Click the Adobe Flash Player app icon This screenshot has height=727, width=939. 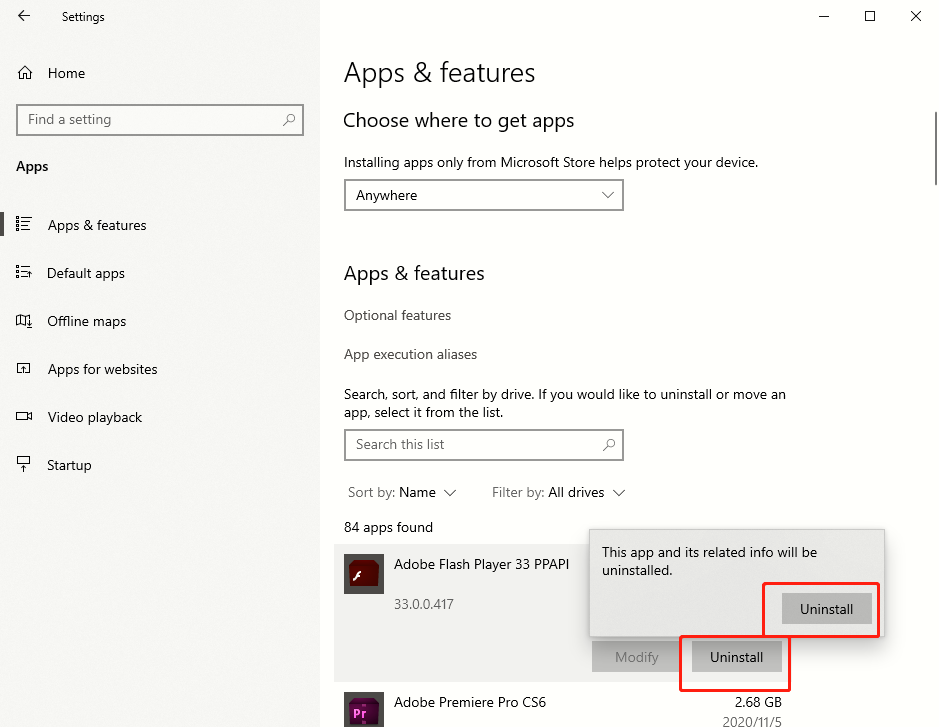click(x=364, y=574)
